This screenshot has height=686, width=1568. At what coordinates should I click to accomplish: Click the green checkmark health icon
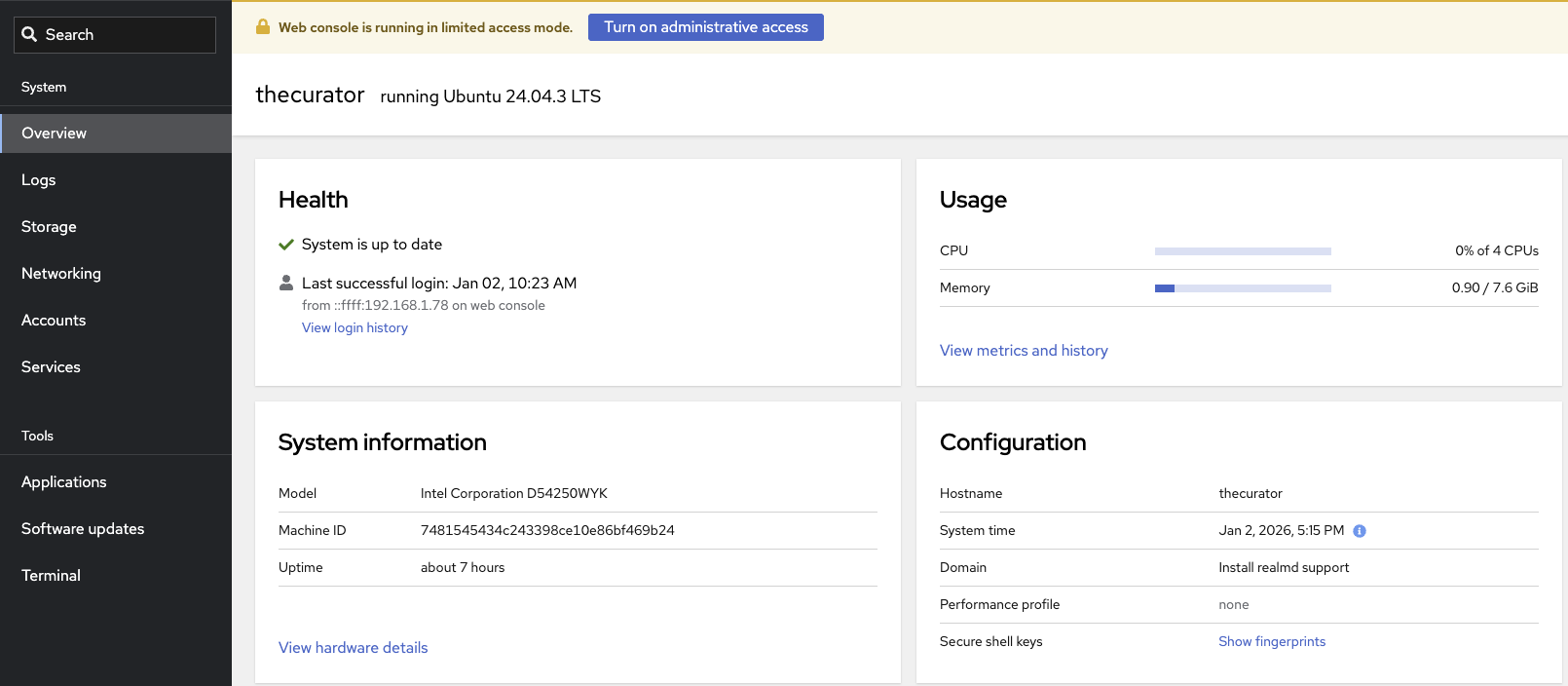[x=286, y=245]
